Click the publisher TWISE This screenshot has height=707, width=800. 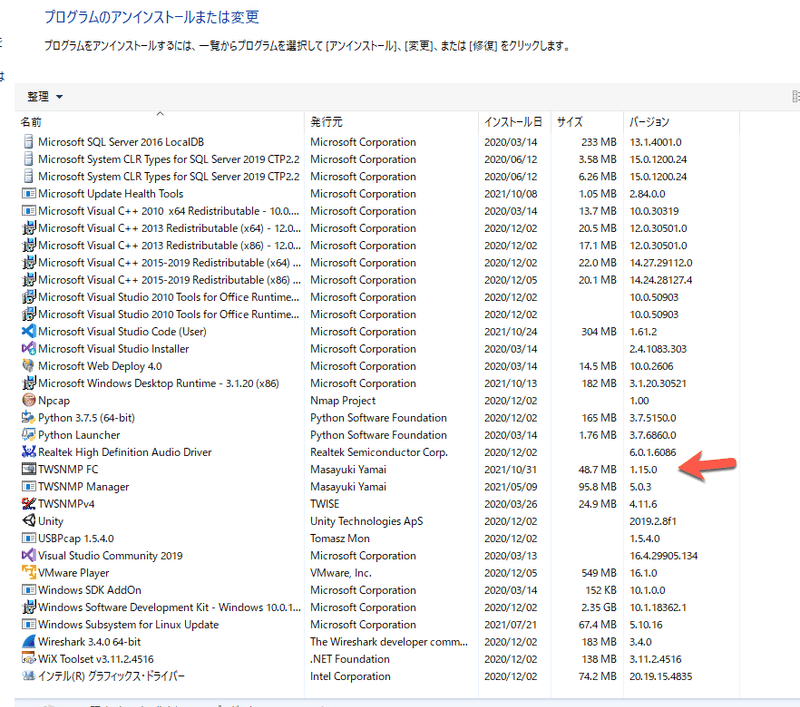coord(324,504)
